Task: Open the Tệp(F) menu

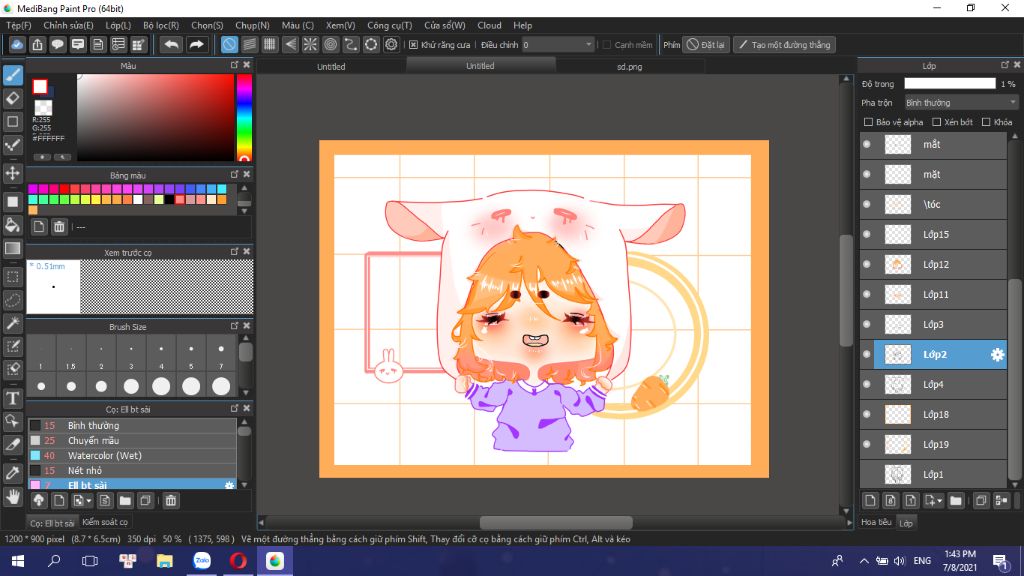Action: pyautogui.click(x=19, y=25)
